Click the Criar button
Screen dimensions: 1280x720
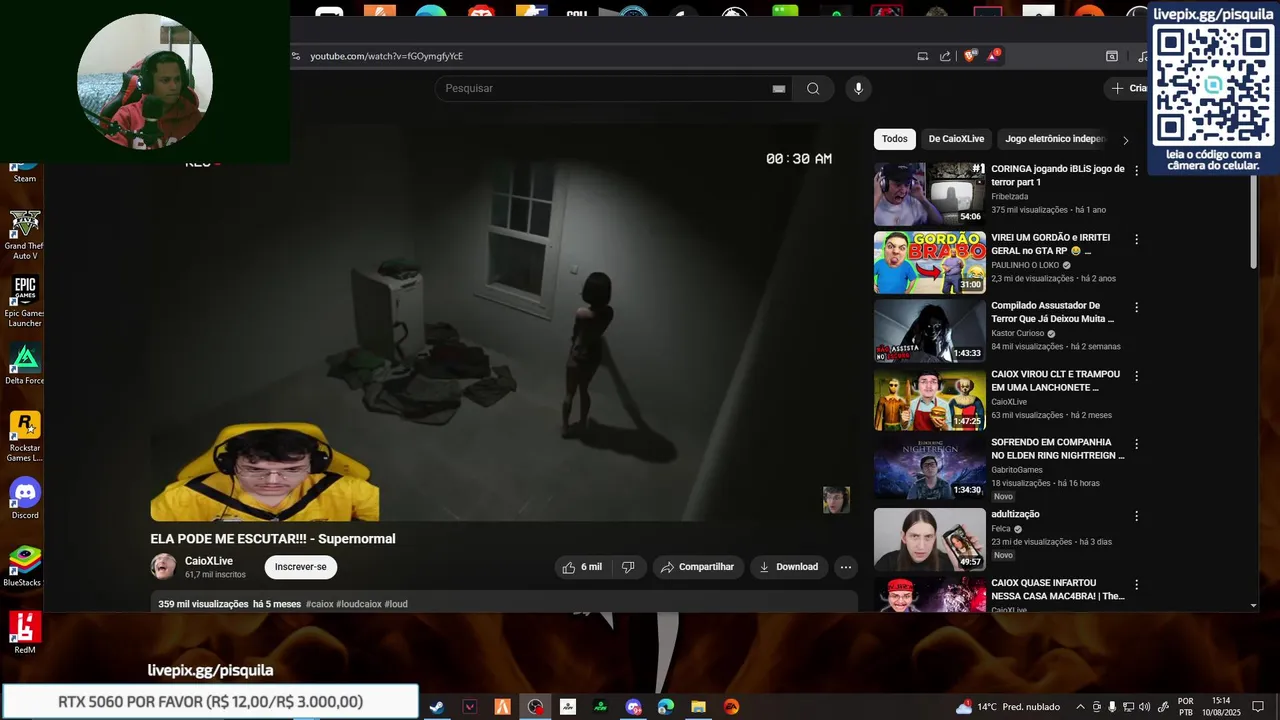1128,88
